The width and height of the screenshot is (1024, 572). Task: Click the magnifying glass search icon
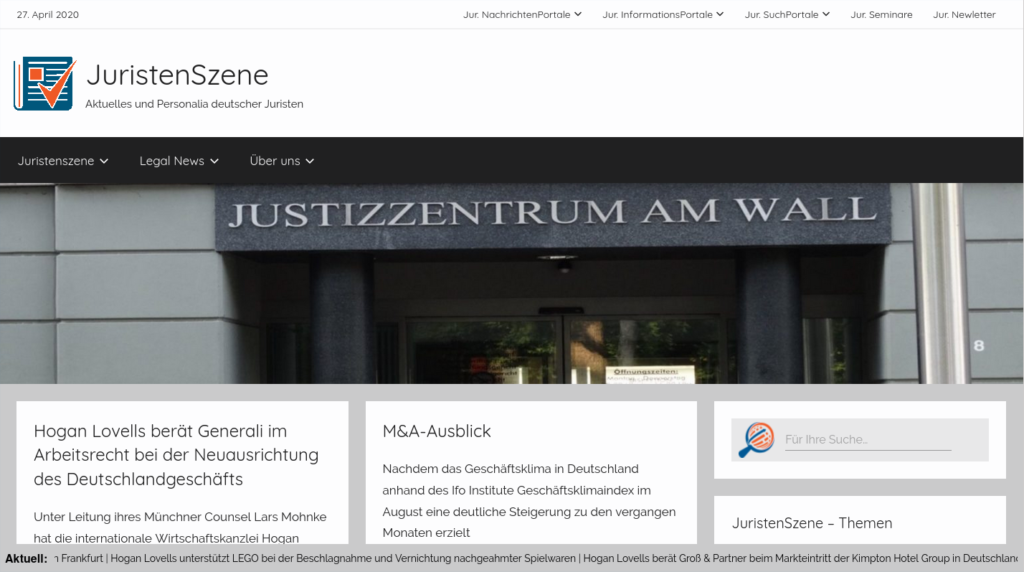point(755,440)
